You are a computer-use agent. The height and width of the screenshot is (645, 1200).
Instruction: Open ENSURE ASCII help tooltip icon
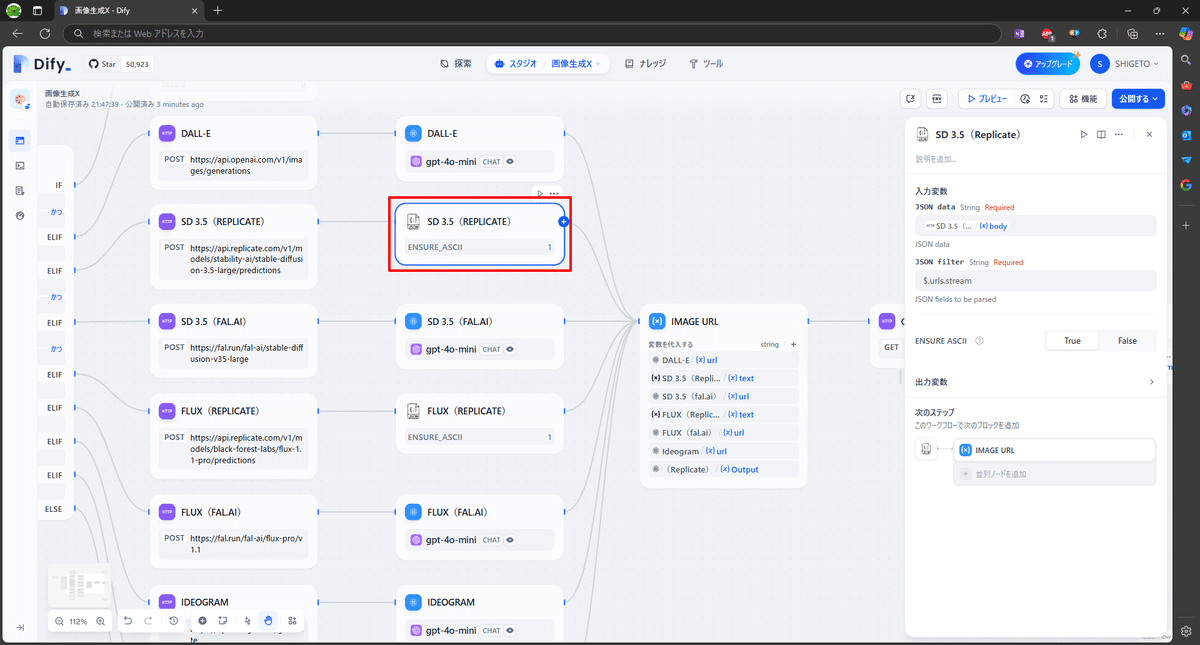(x=979, y=341)
